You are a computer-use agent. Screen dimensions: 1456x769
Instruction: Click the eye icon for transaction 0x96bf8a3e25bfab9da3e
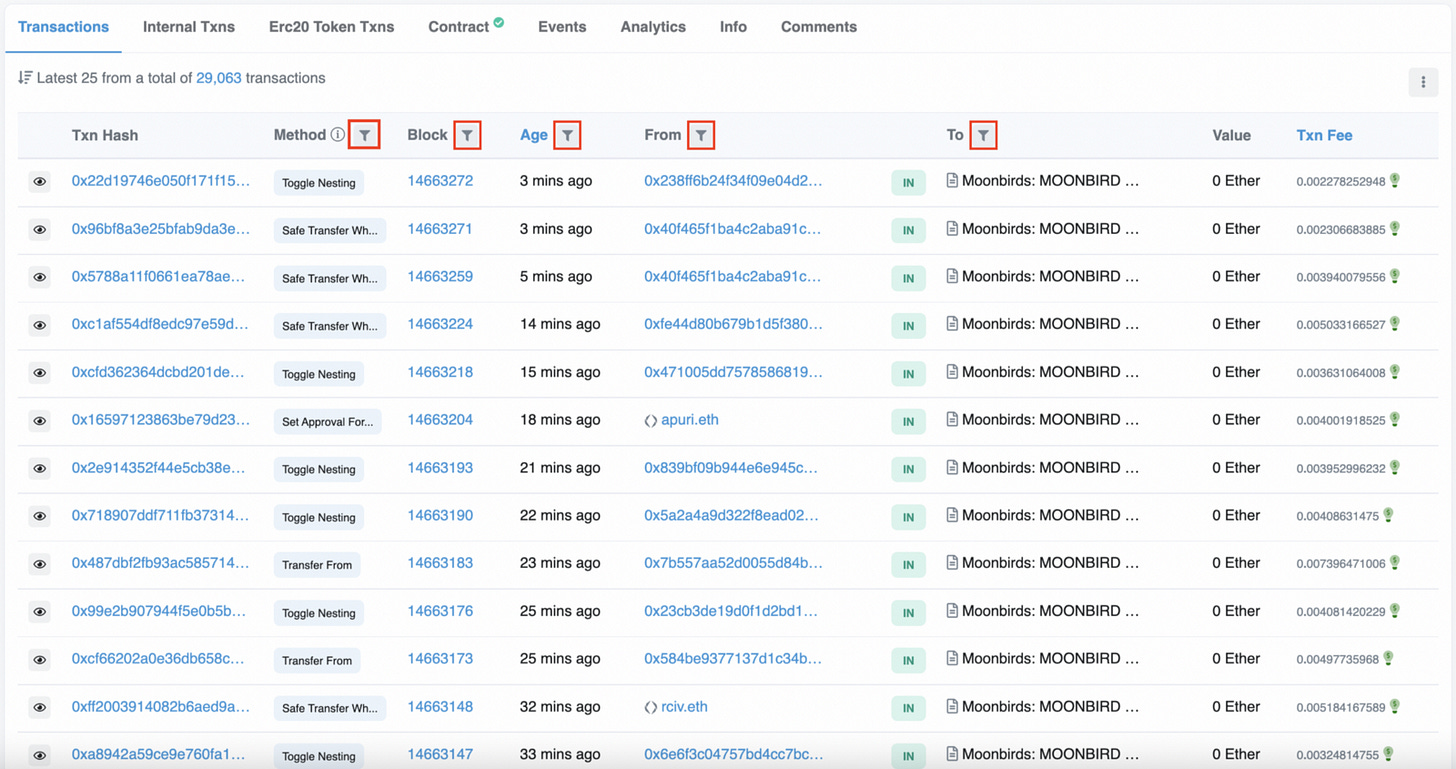click(x=40, y=230)
